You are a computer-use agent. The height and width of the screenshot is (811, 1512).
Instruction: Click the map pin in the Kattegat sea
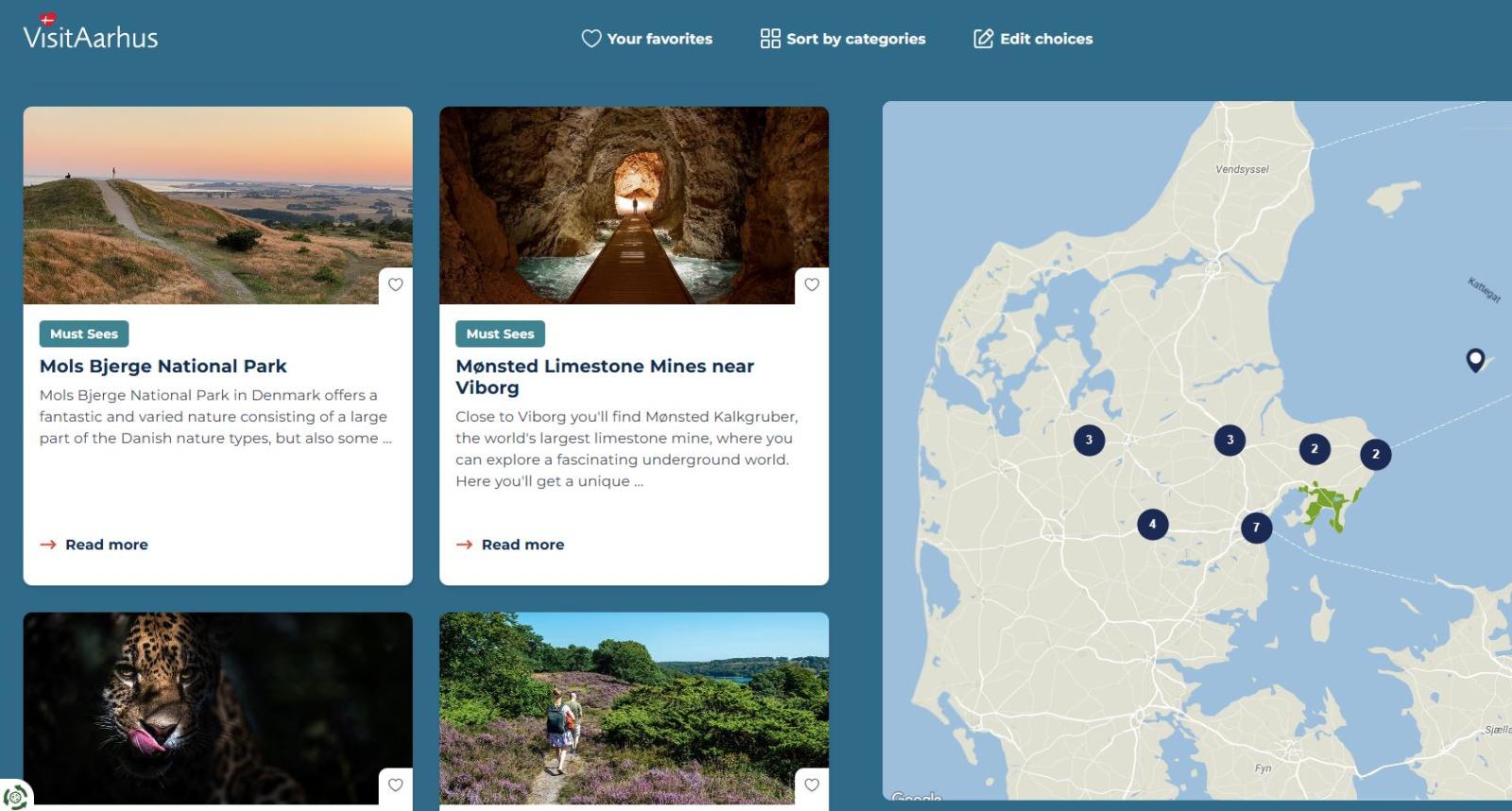click(1475, 359)
